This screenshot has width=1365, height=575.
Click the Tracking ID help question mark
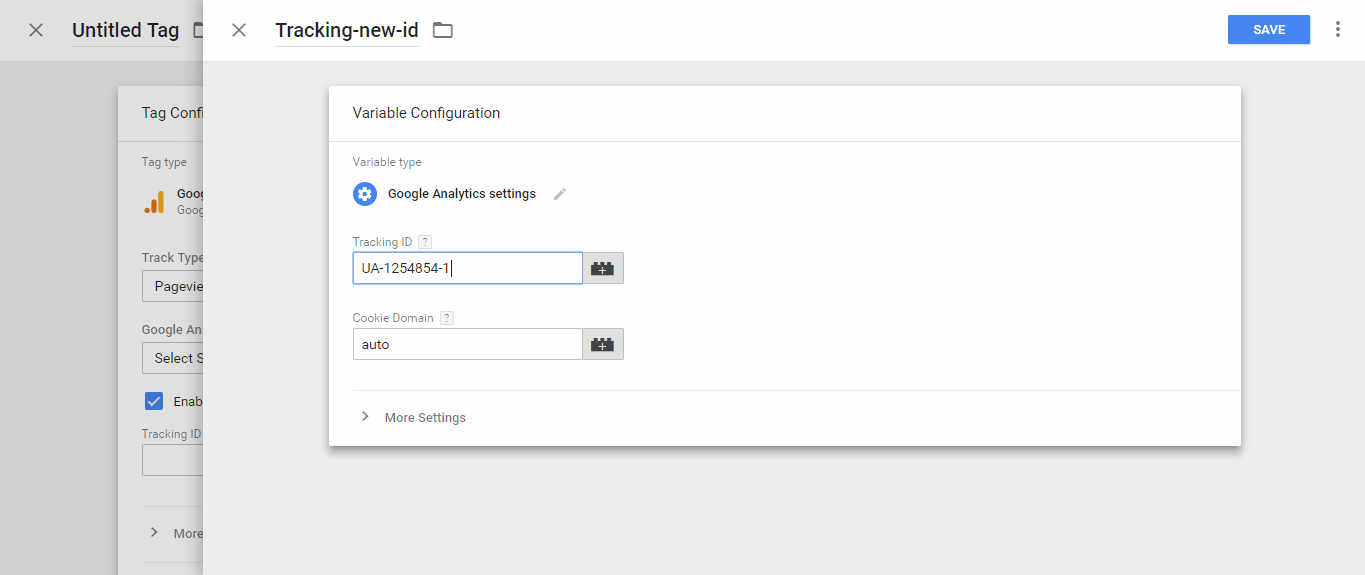point(425,242)
